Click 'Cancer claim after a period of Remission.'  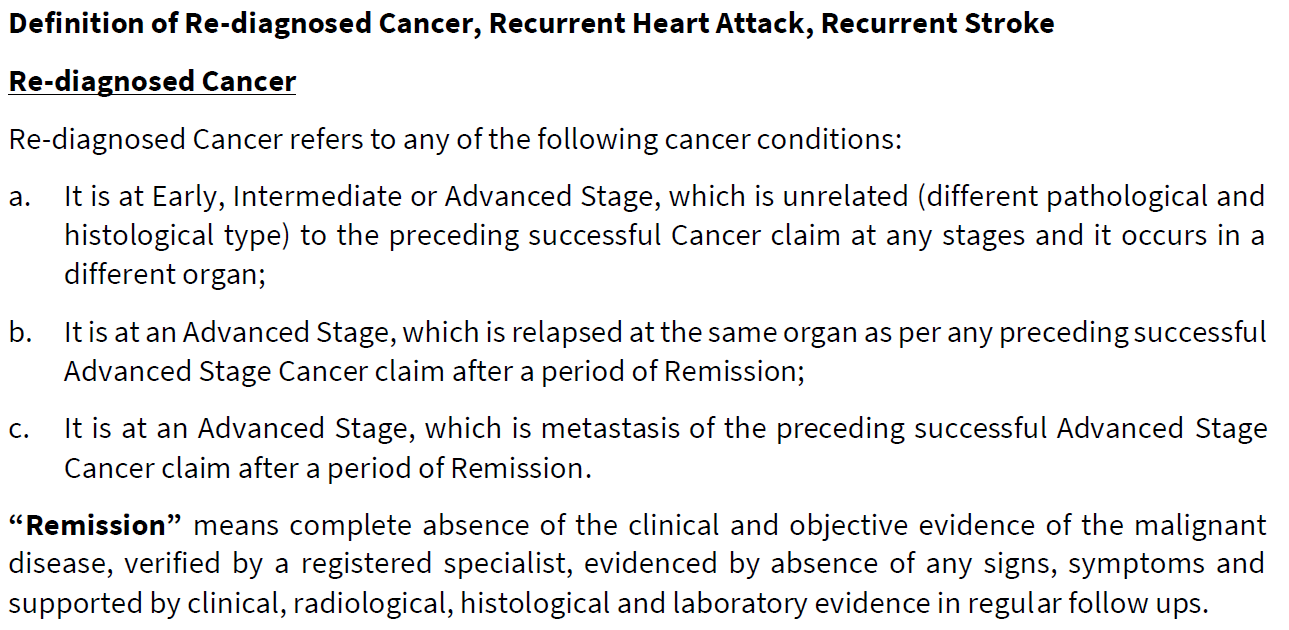[328, 468]
